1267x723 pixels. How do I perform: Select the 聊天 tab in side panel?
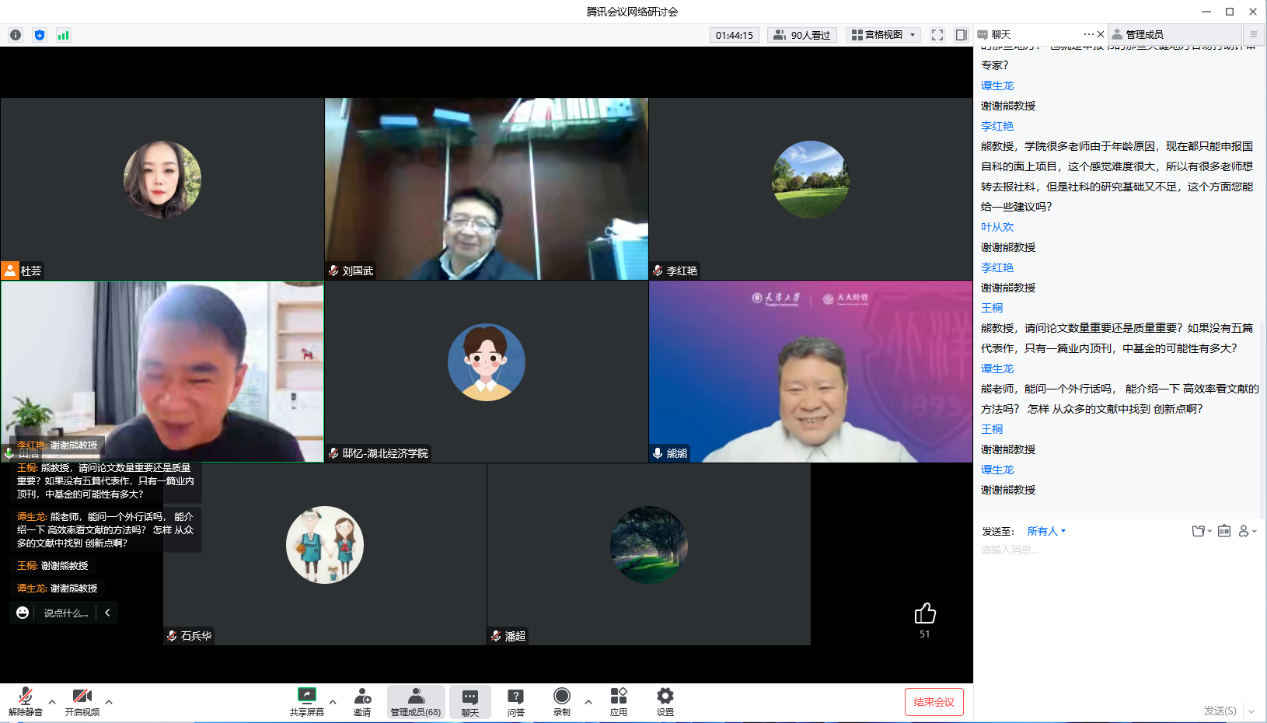pos(1001,34)
